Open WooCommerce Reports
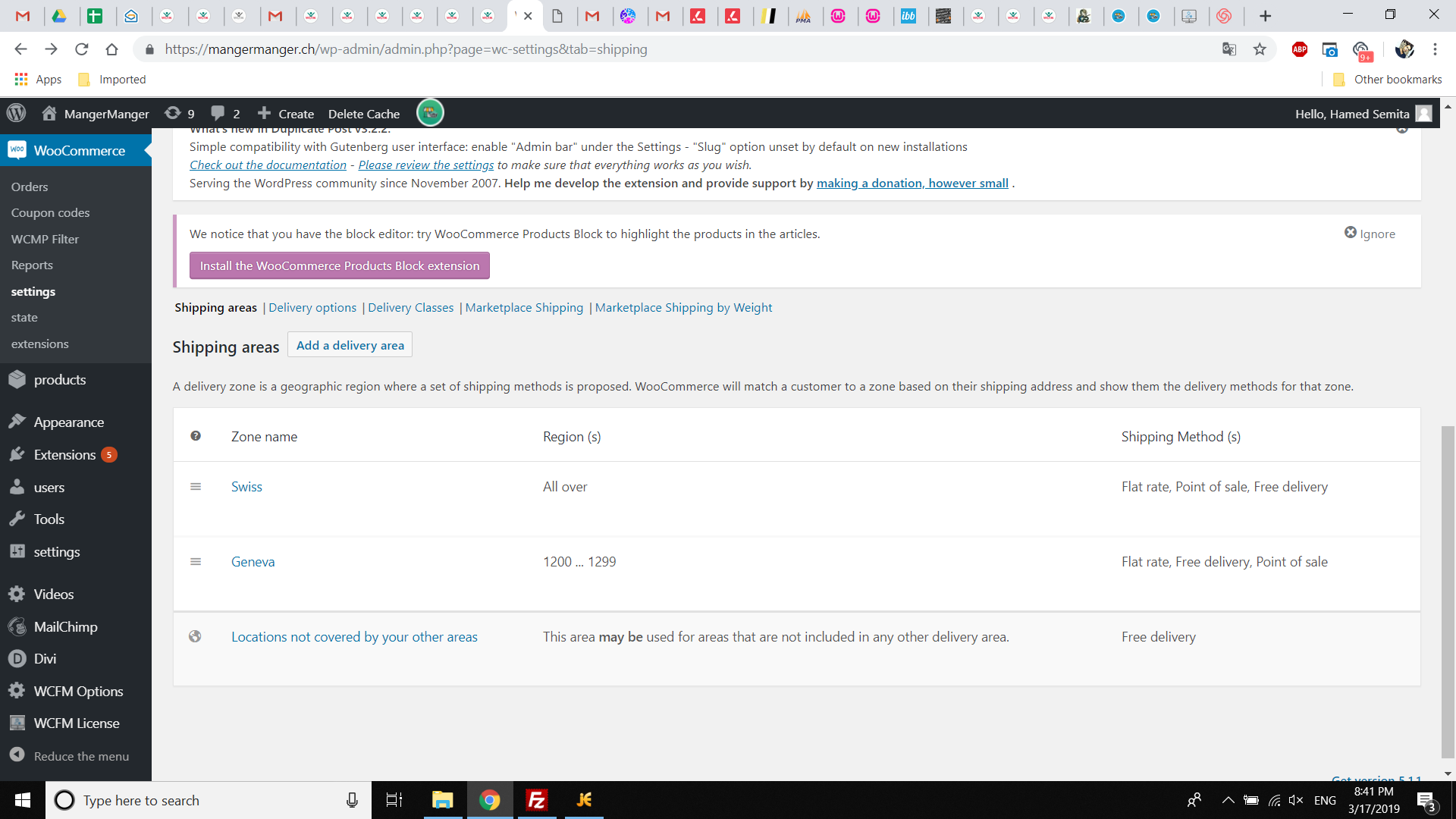 point(32,265)
